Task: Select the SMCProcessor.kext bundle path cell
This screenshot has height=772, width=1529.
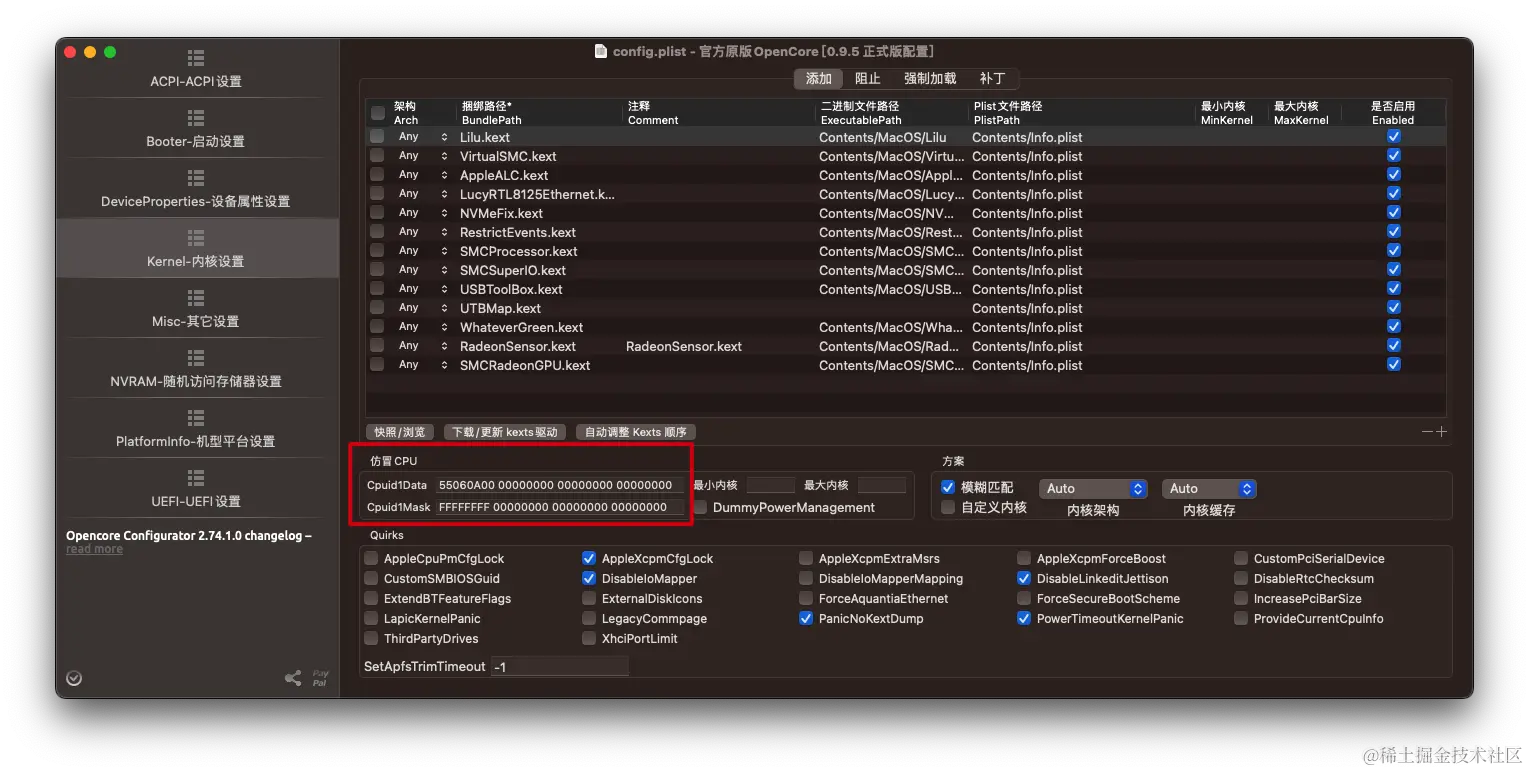Action: [x=540, y=251]
